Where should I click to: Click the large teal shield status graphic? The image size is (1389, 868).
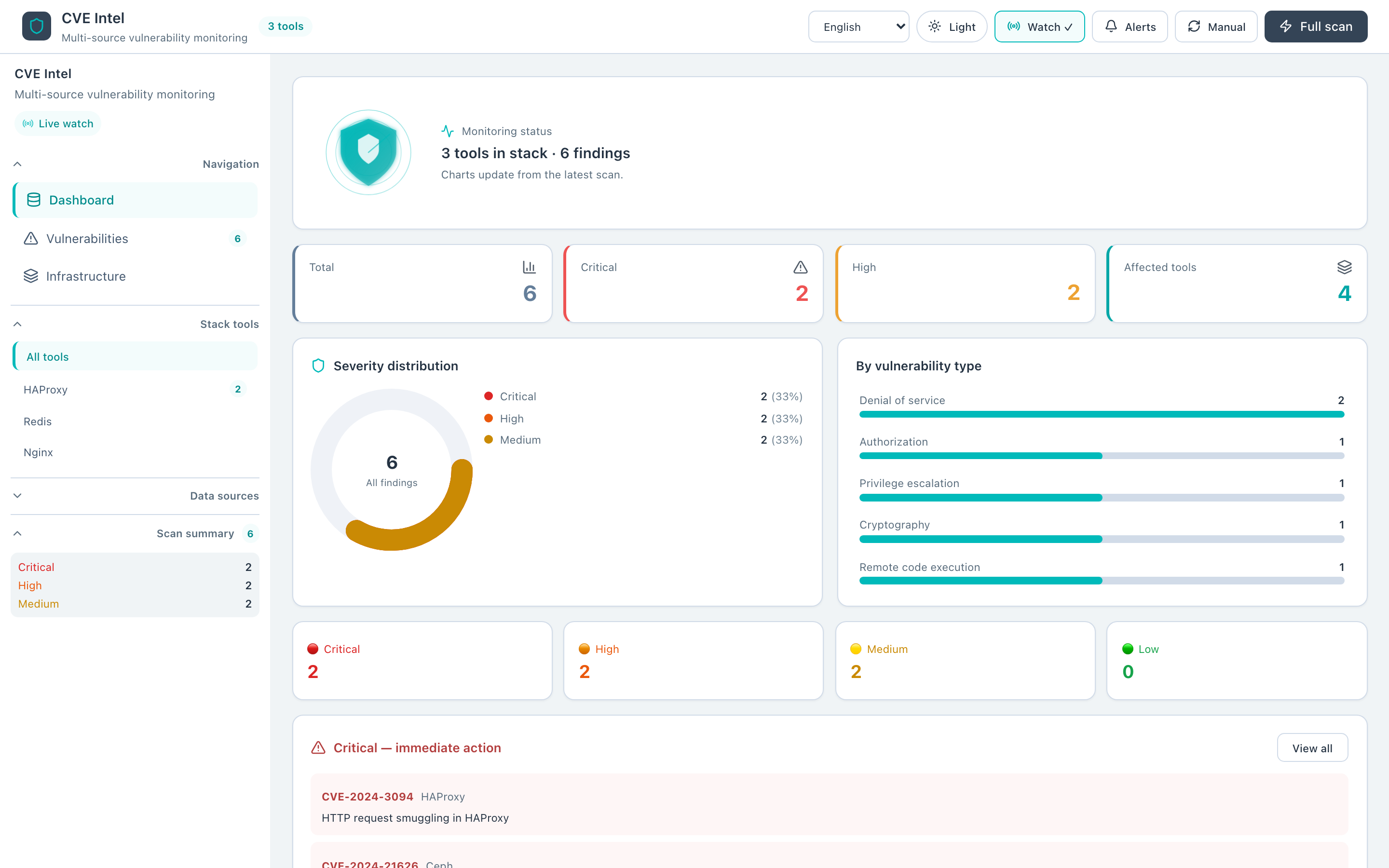click(368, 152)
